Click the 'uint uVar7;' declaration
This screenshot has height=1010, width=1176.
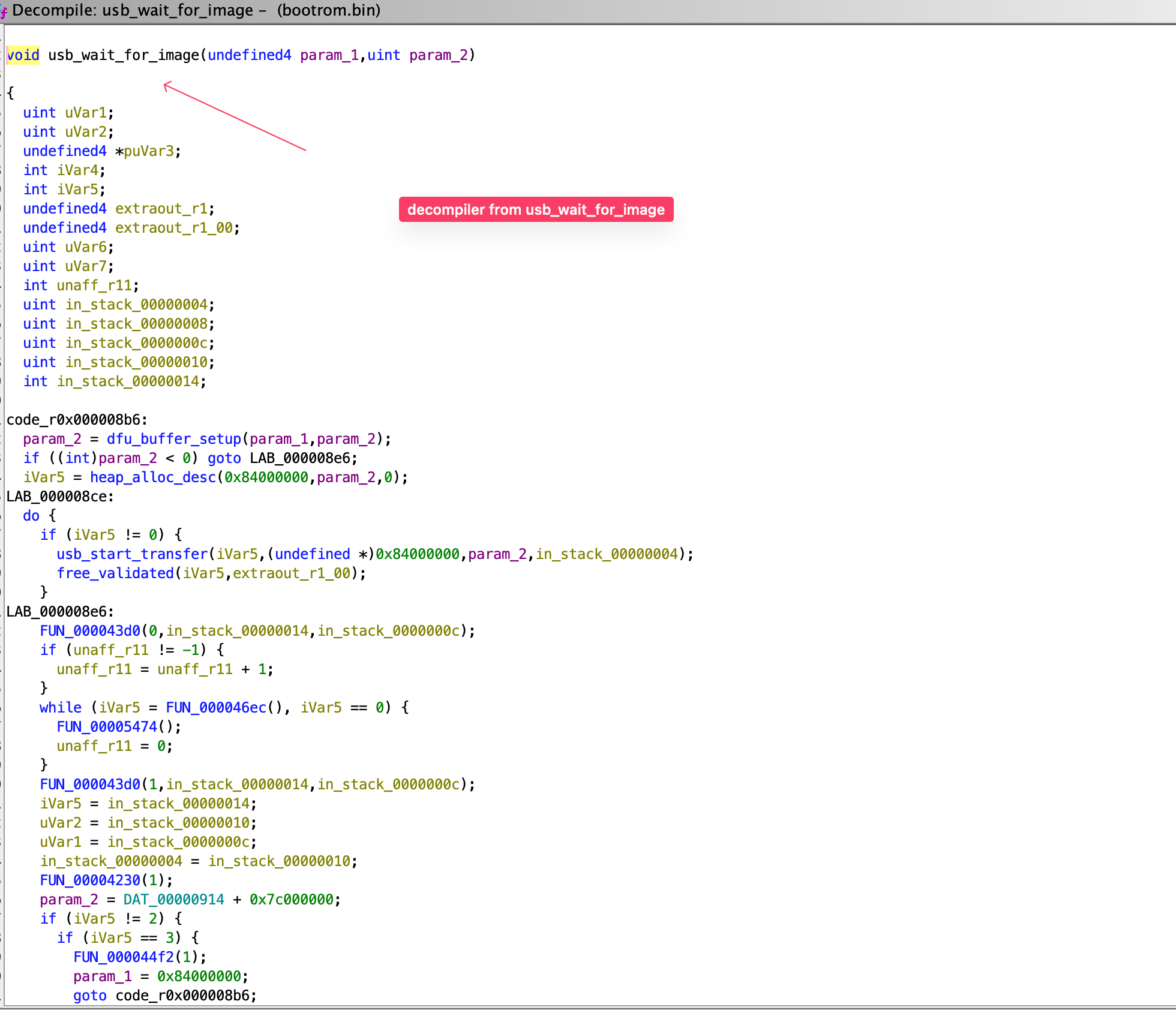(68, 266)
